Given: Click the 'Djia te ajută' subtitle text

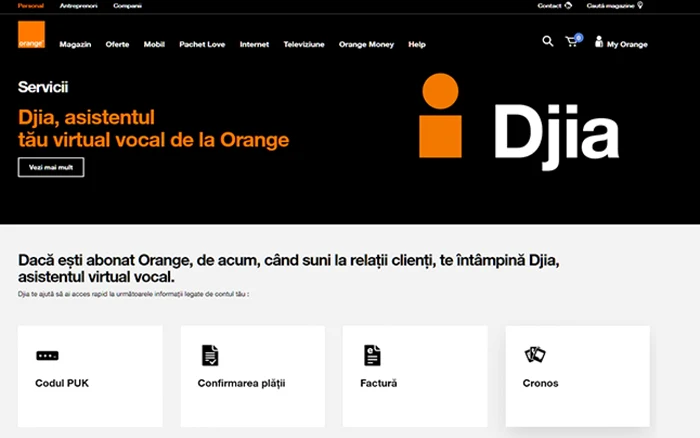Looking at the screenshot, I should pos(133,294).
